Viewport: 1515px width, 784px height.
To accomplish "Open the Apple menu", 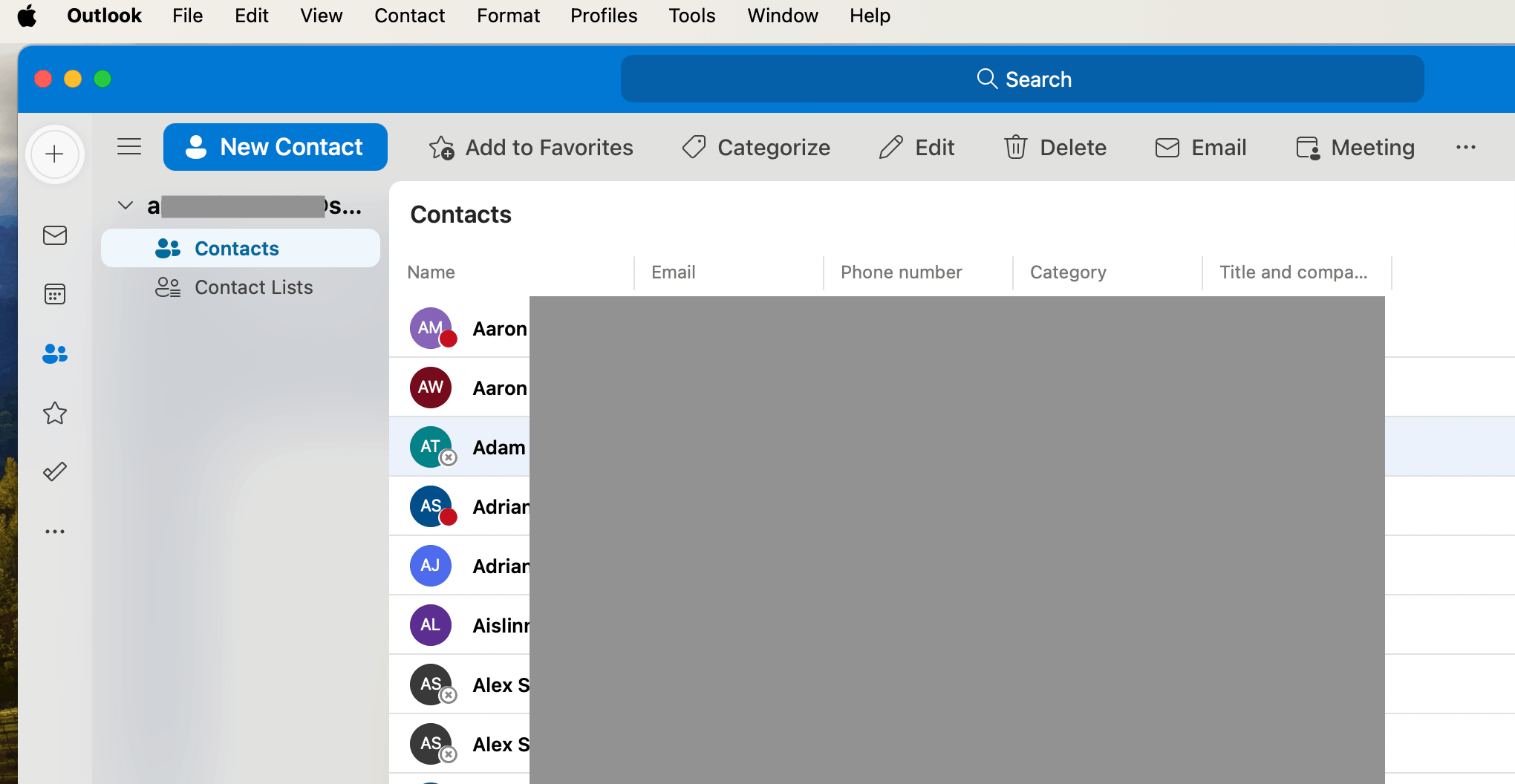I will (x=27, y=16).
